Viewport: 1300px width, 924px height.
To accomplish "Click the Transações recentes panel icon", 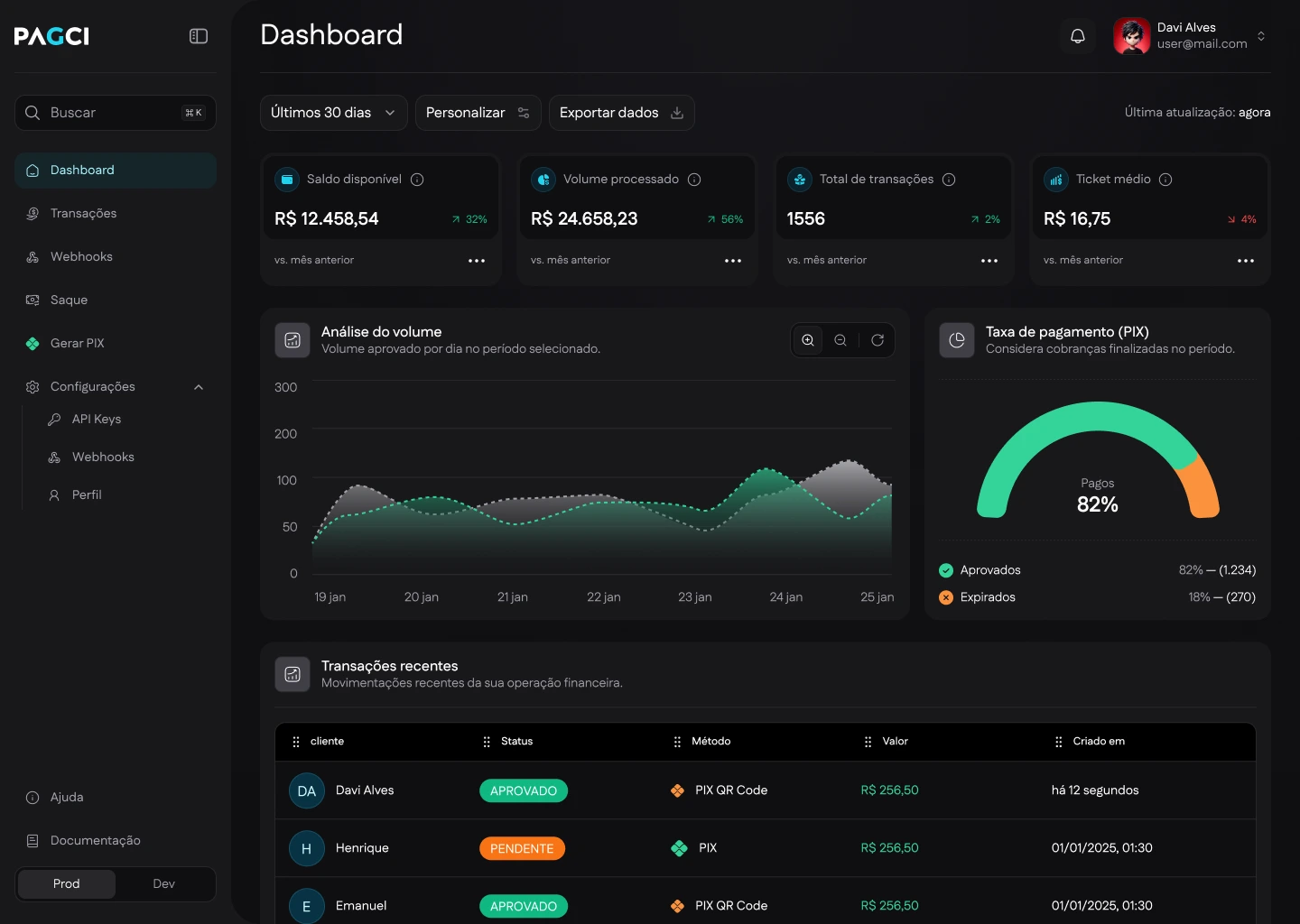I will pyautogui.click(x=292, y=674).
